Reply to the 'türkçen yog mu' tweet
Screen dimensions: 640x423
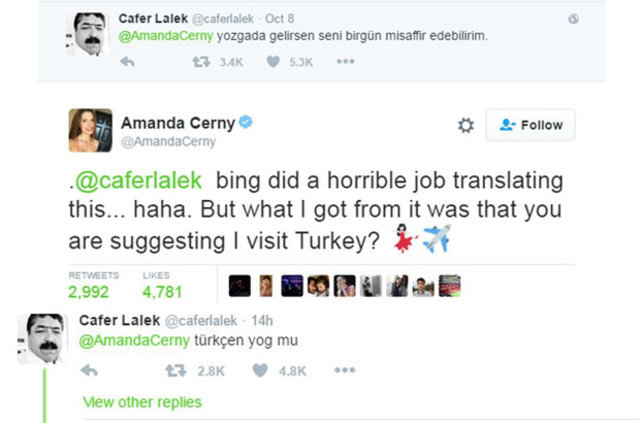(x=87, y=370)
